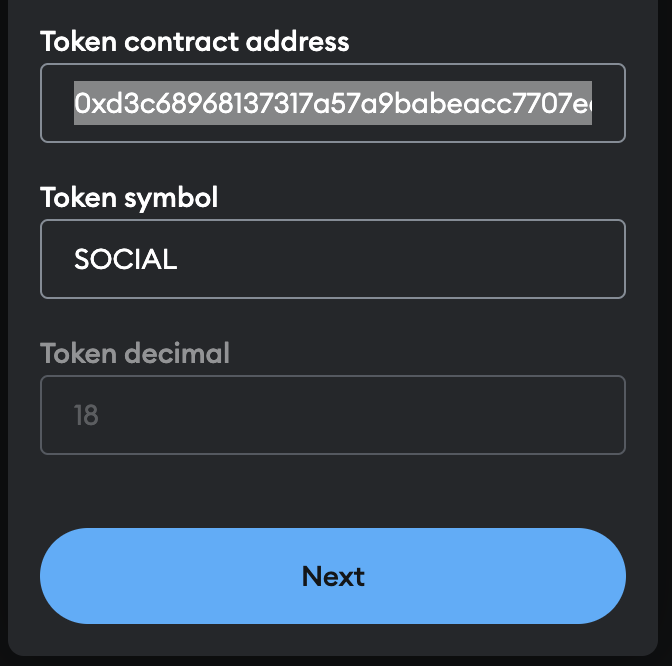
Task: Place cursor after SOCIAL in symbol field
Action: tap(179, 260)
